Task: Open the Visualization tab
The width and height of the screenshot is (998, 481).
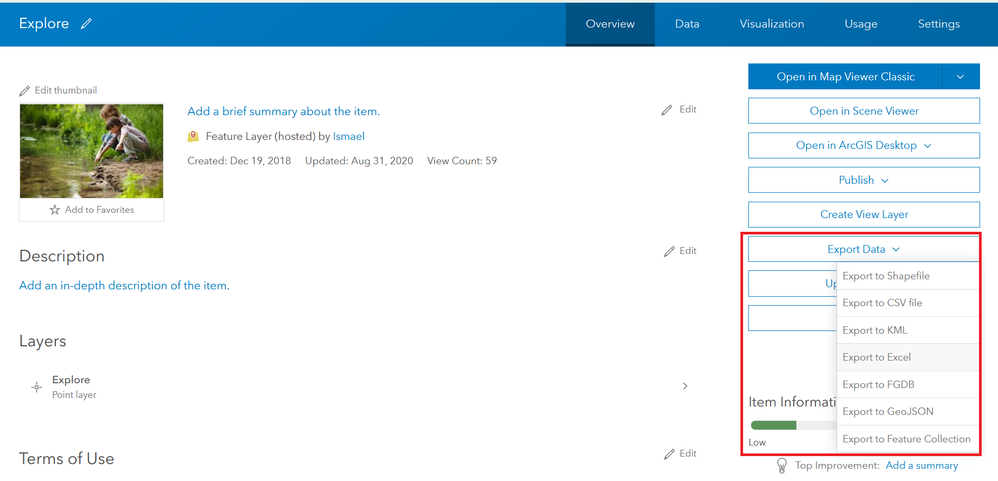Action: [x=772, y=24]
